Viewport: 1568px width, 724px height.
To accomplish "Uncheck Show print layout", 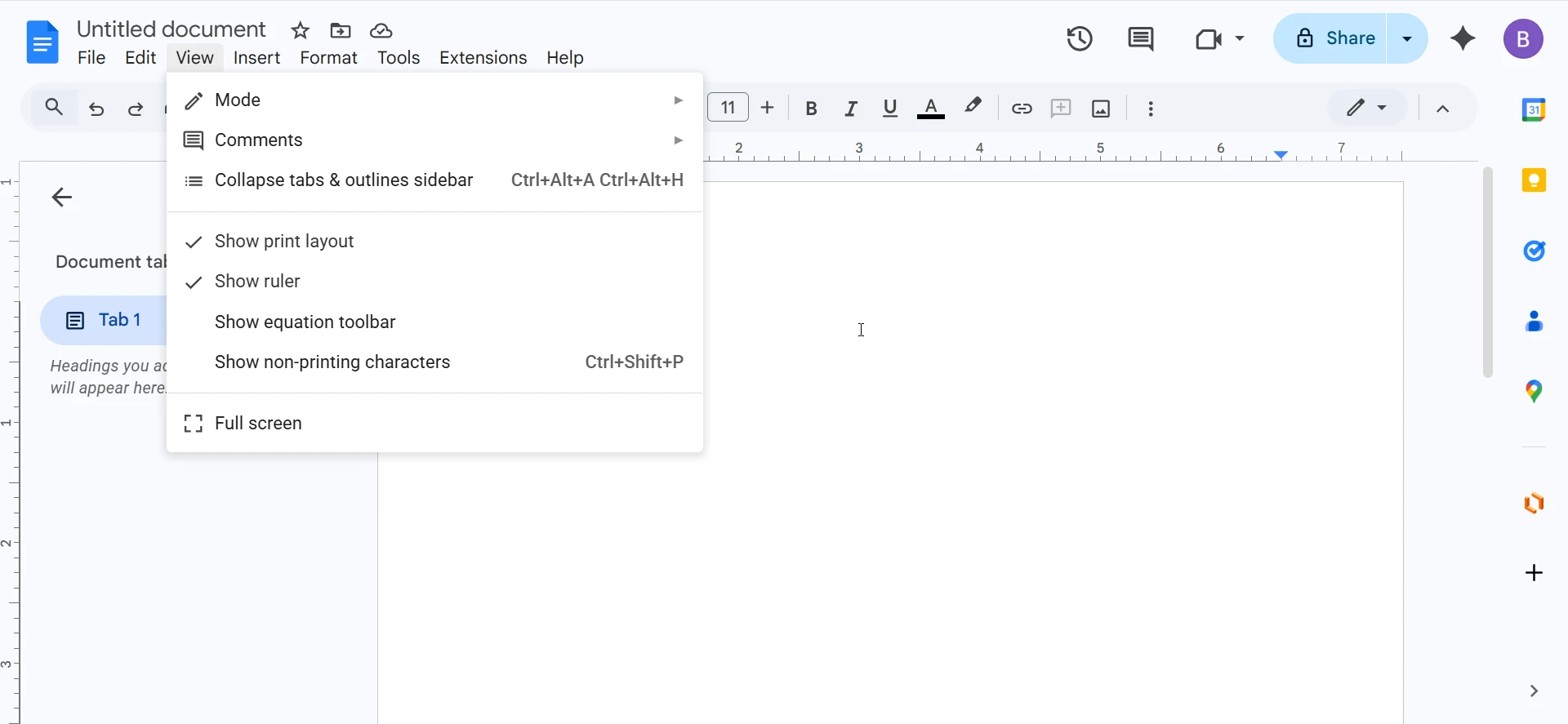I will pyautogui.click(x=283, y=242).
